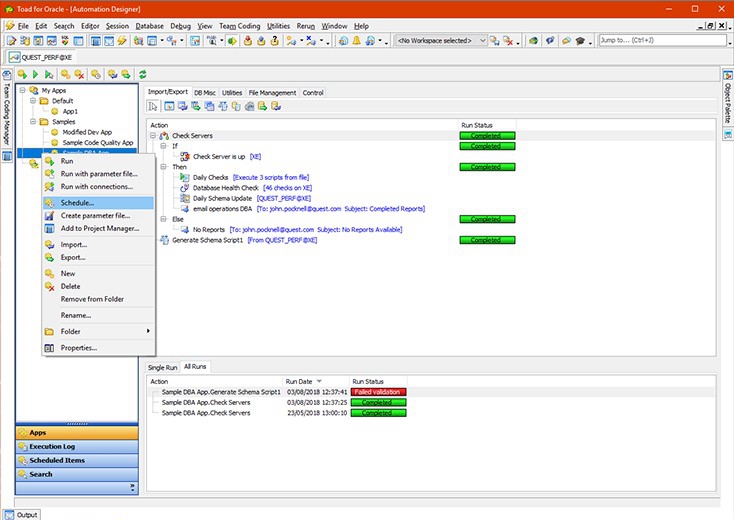734x520 pixels.
Task: Click the run date '23/05/2018 13:00:10'
Action: point(317,413)
